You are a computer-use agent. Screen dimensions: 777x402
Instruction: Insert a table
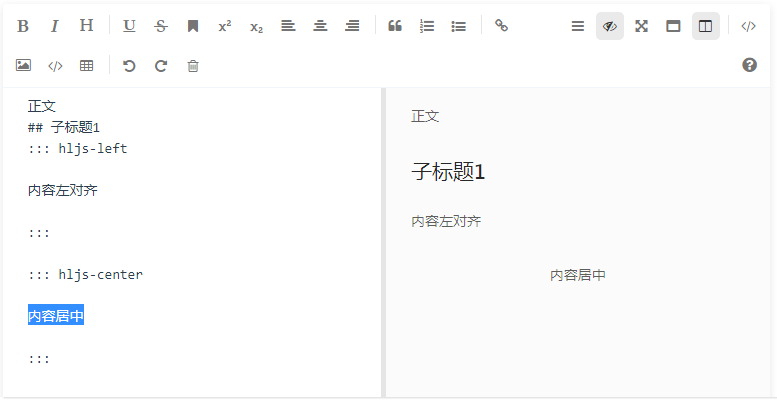pos(87,66)
